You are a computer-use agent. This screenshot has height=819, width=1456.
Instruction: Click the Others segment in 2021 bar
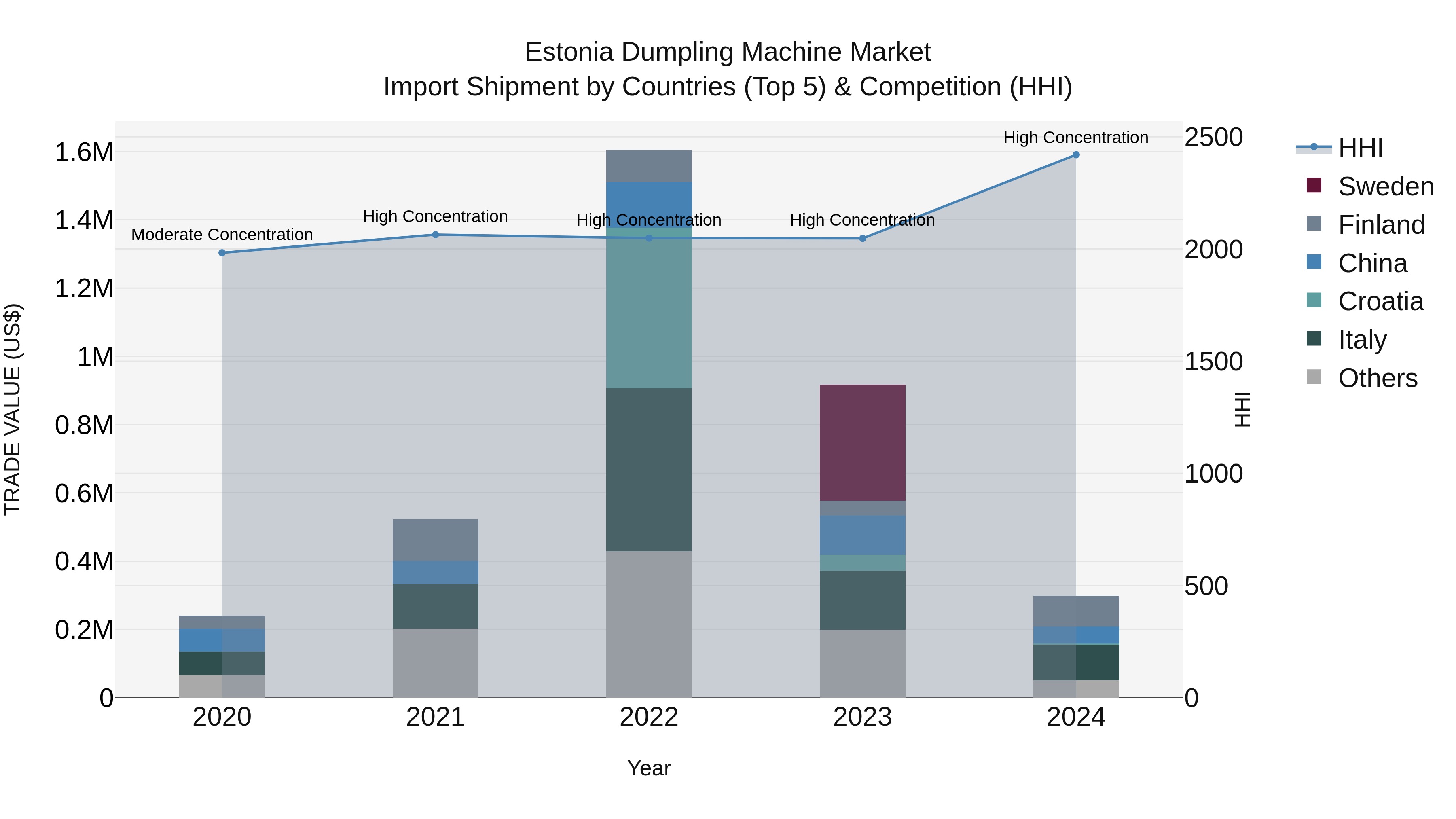pos(435,663)
